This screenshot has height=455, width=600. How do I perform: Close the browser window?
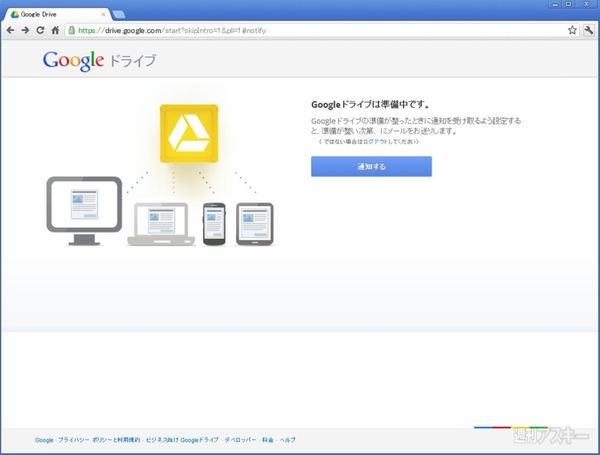586,4
